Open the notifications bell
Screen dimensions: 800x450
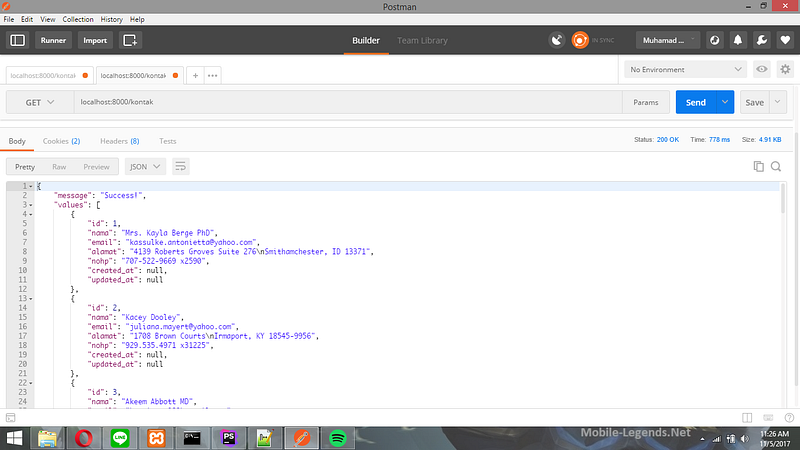(x=738, y=40)
